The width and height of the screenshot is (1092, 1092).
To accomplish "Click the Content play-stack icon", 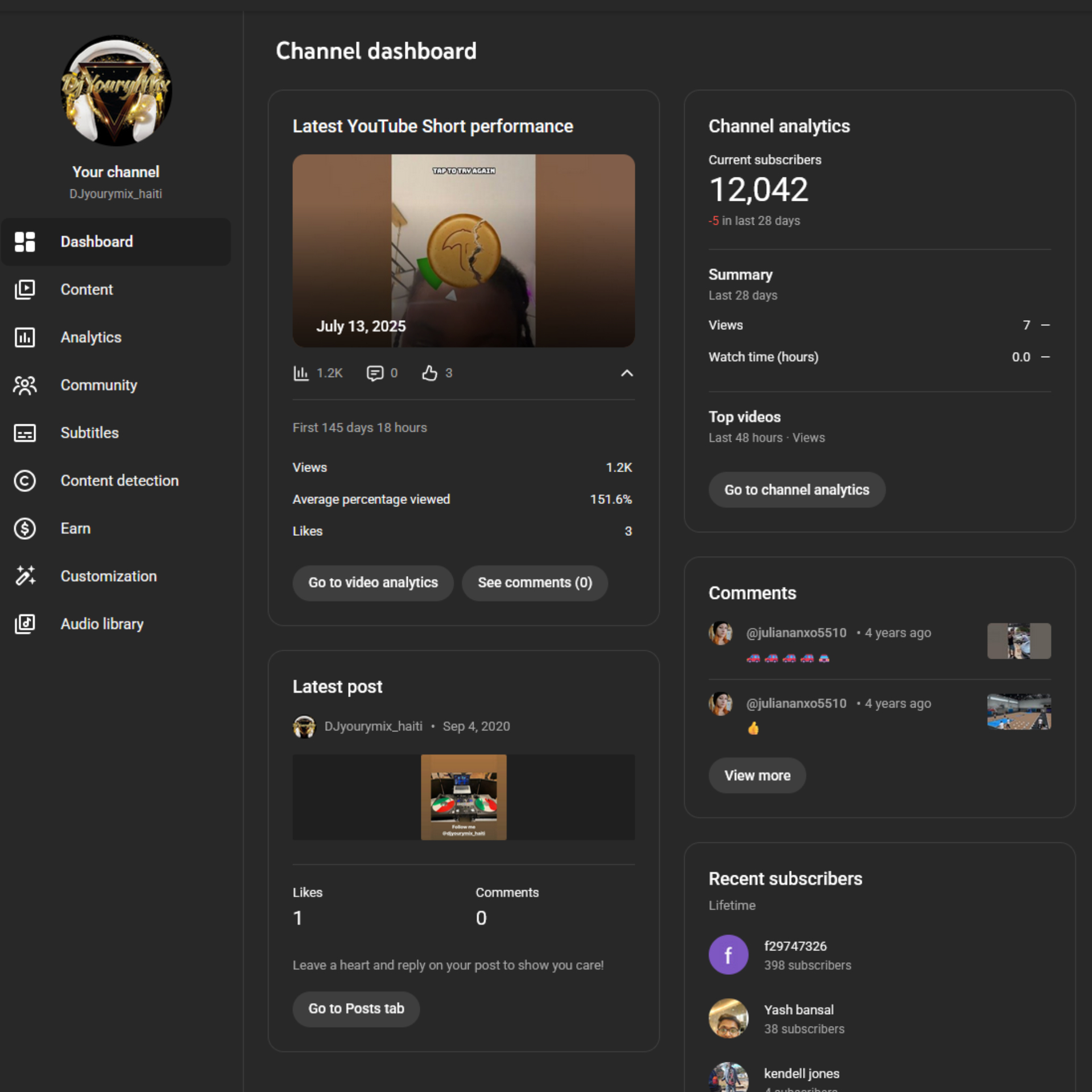I will (24, 289).
